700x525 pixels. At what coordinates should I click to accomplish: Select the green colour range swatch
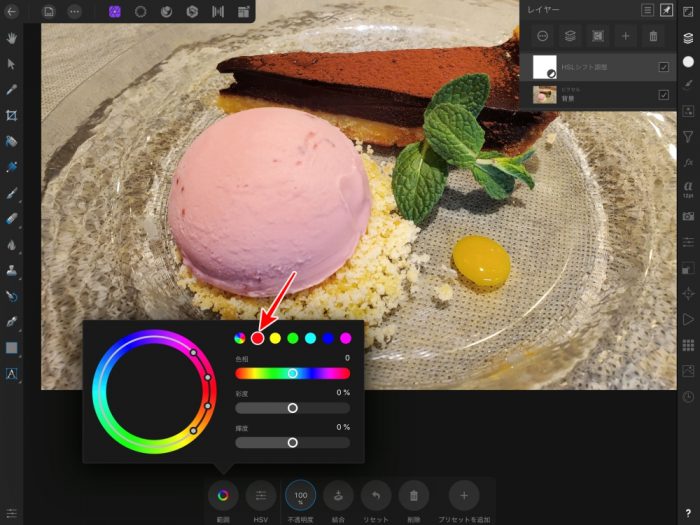click(x=293, y=338)
